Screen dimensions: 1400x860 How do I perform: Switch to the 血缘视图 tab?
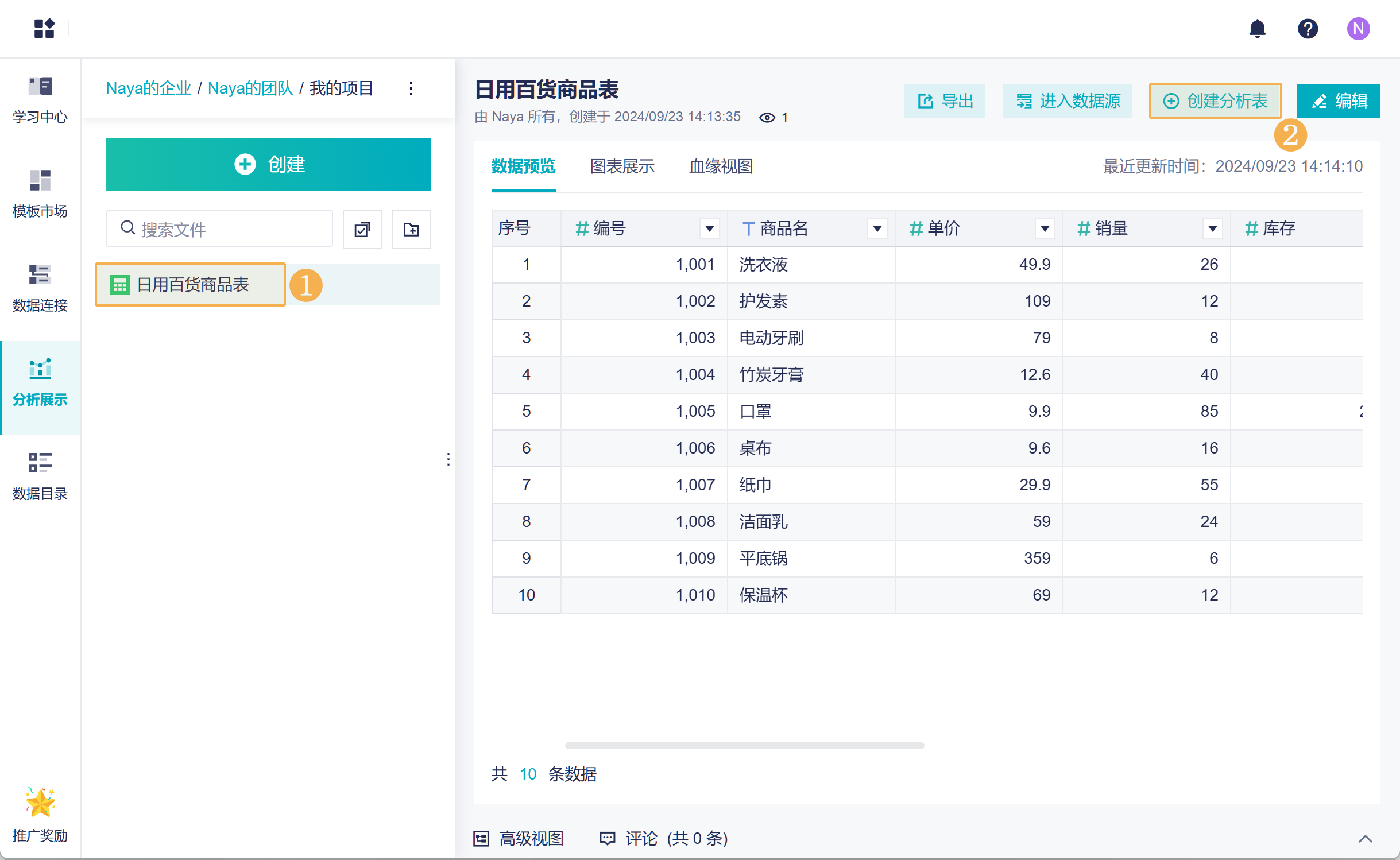point(721,166)
